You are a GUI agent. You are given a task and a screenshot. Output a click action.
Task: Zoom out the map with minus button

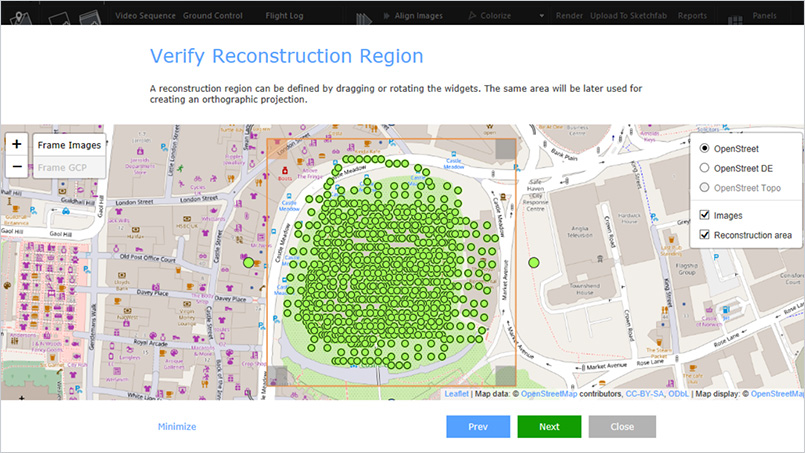(x=18, y=167)
